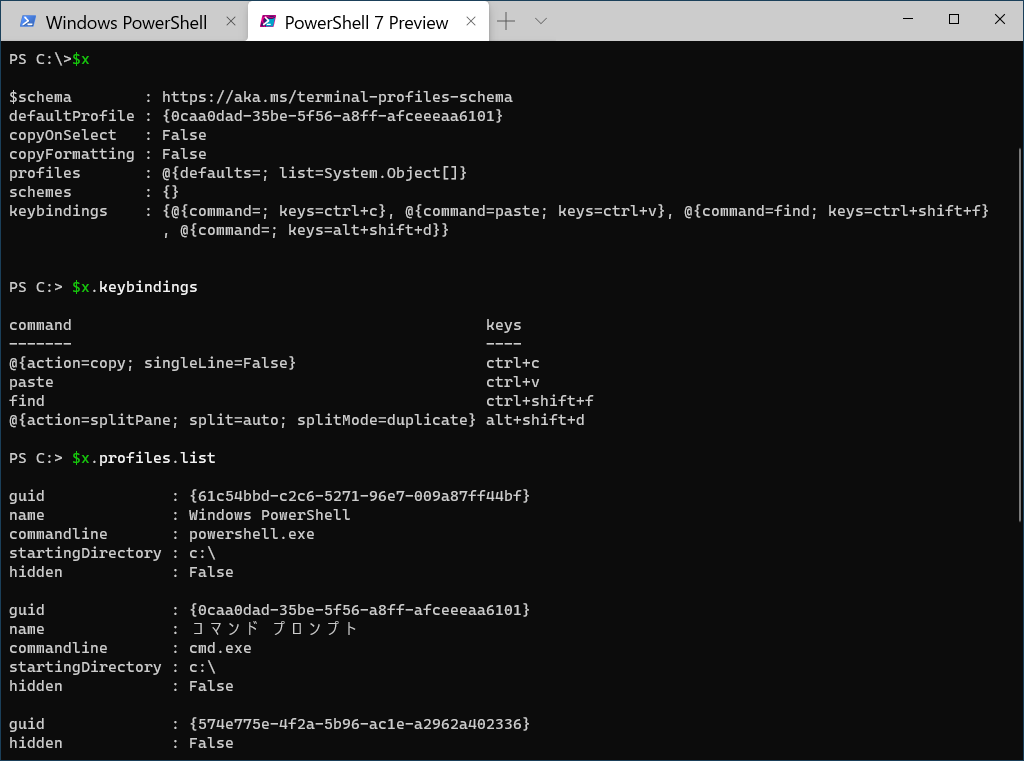The width and height of the screenshot is (1024, 761).
Task: Close the Windows PowerShell tab
Action: pyautogui.click(x=231, y=22)
